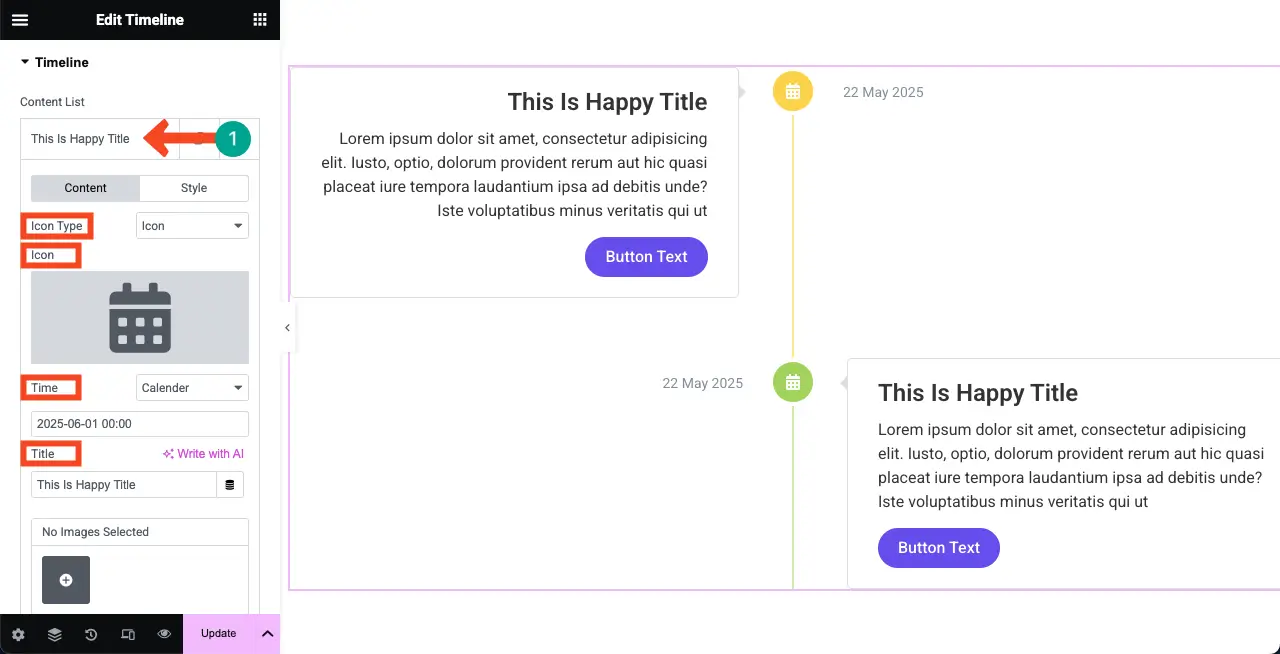Click the Lorem ipsum paragraph in first card
Screen dimensions: 1280x654
coord(515,175)
